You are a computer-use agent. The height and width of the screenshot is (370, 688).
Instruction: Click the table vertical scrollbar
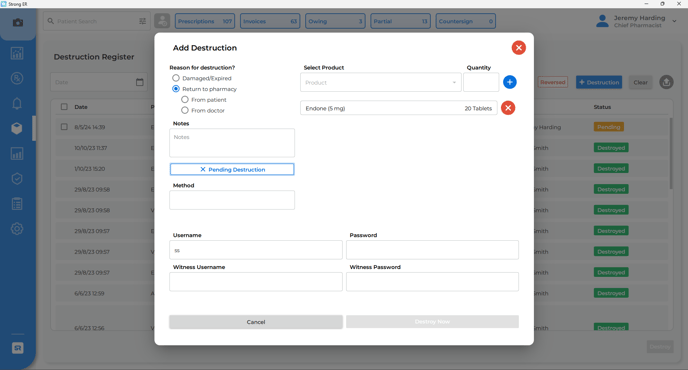[x=670, y=154]
